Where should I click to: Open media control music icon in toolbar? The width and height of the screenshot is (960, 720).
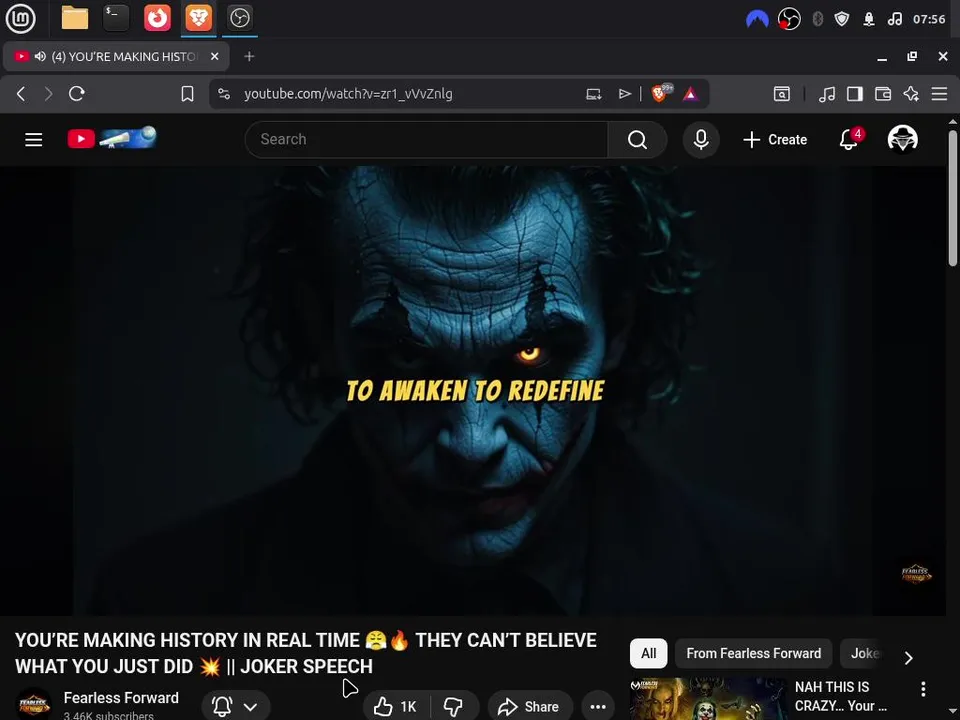(x=827, y=94)
